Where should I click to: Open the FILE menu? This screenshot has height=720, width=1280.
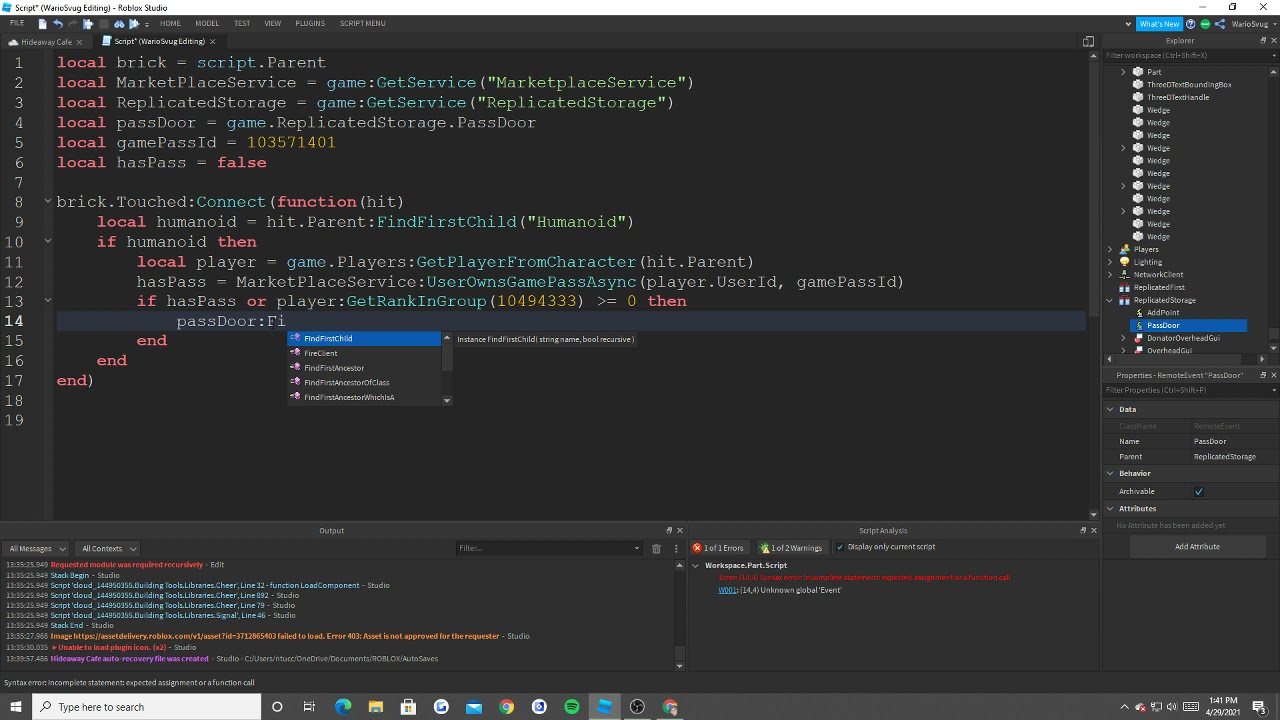17,23
